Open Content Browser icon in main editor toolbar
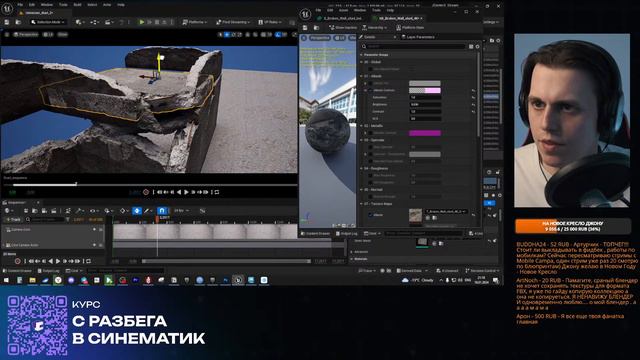Image resolution: width=640 pixels, height=360 pixels. [x=18, y=22]
